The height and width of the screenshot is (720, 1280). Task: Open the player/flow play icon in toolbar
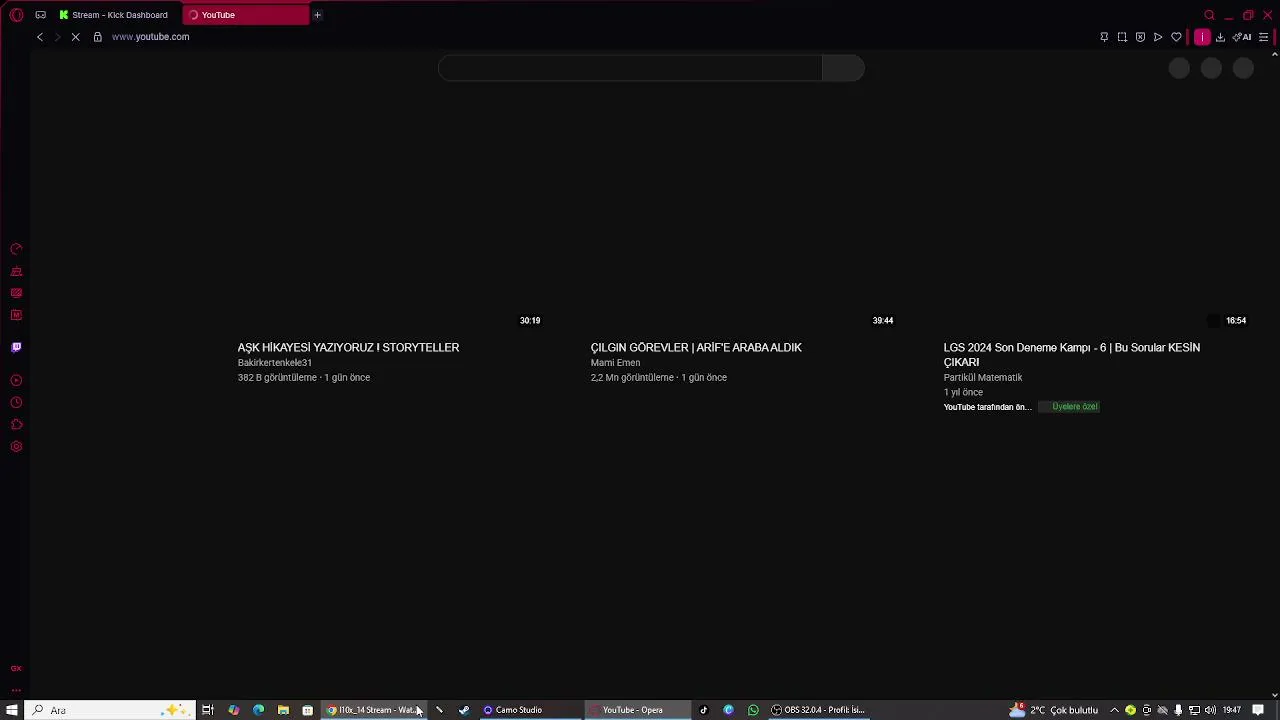(1158, 37)
